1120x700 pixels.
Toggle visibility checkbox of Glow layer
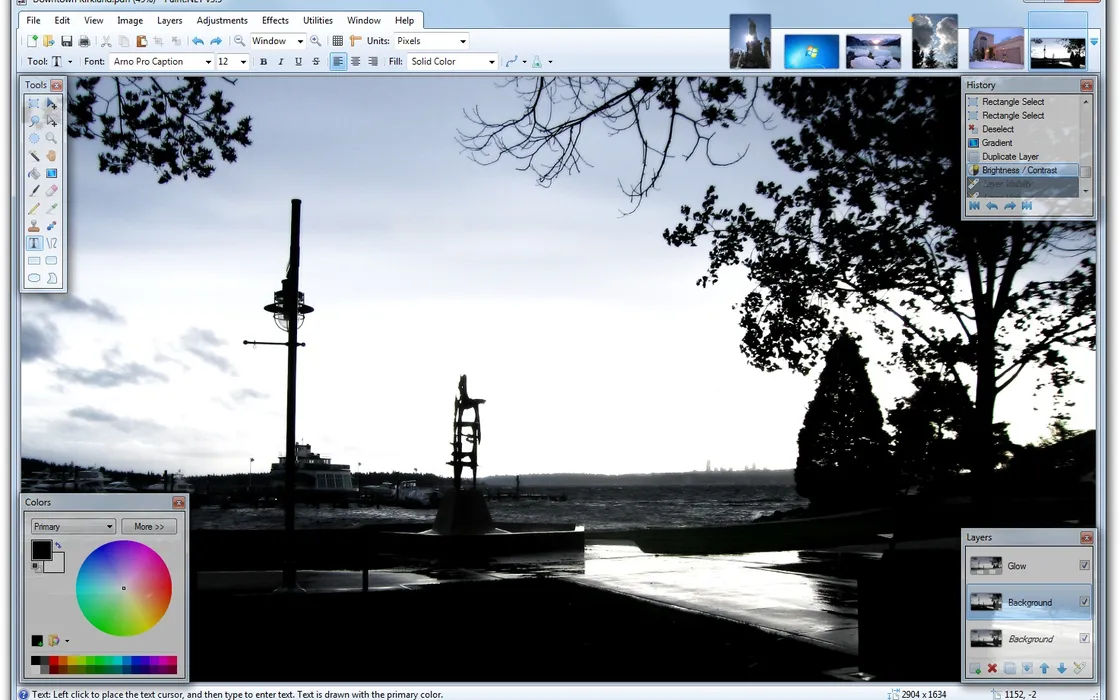pyautogui.click(x=1084, y=565)
